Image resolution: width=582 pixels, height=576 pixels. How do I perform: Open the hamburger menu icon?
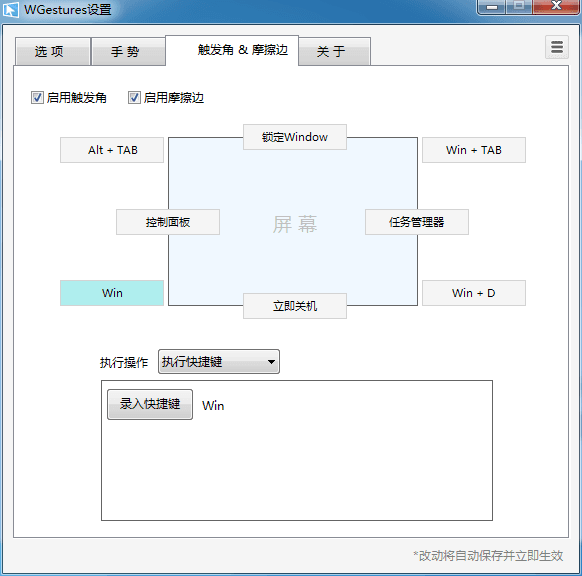coord(557,47)
